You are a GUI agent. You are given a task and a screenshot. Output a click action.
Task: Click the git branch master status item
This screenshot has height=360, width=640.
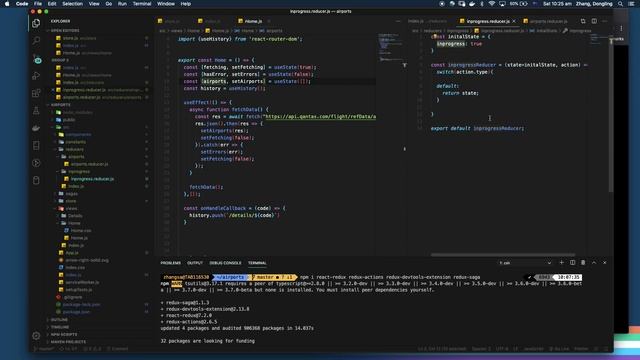[44, 349]
